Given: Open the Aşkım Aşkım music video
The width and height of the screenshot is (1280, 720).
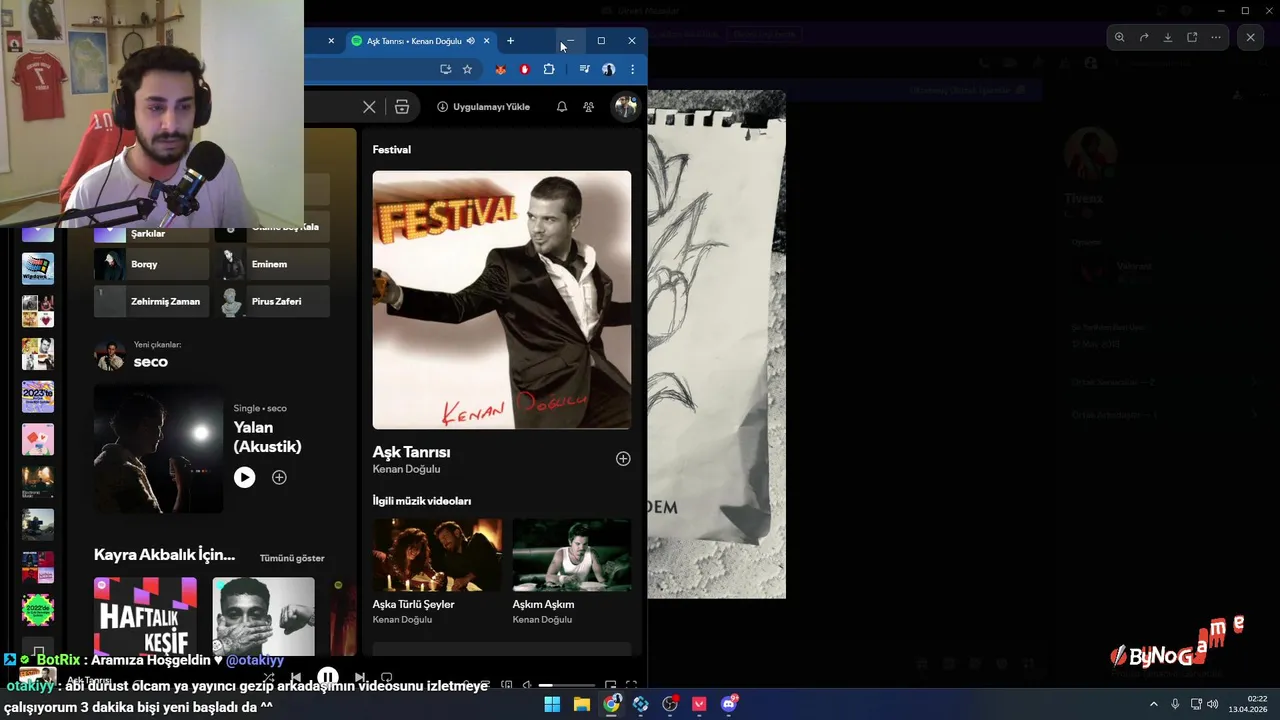Looking at the screenshot, I should pyautogui.click(x=572, y=555).
